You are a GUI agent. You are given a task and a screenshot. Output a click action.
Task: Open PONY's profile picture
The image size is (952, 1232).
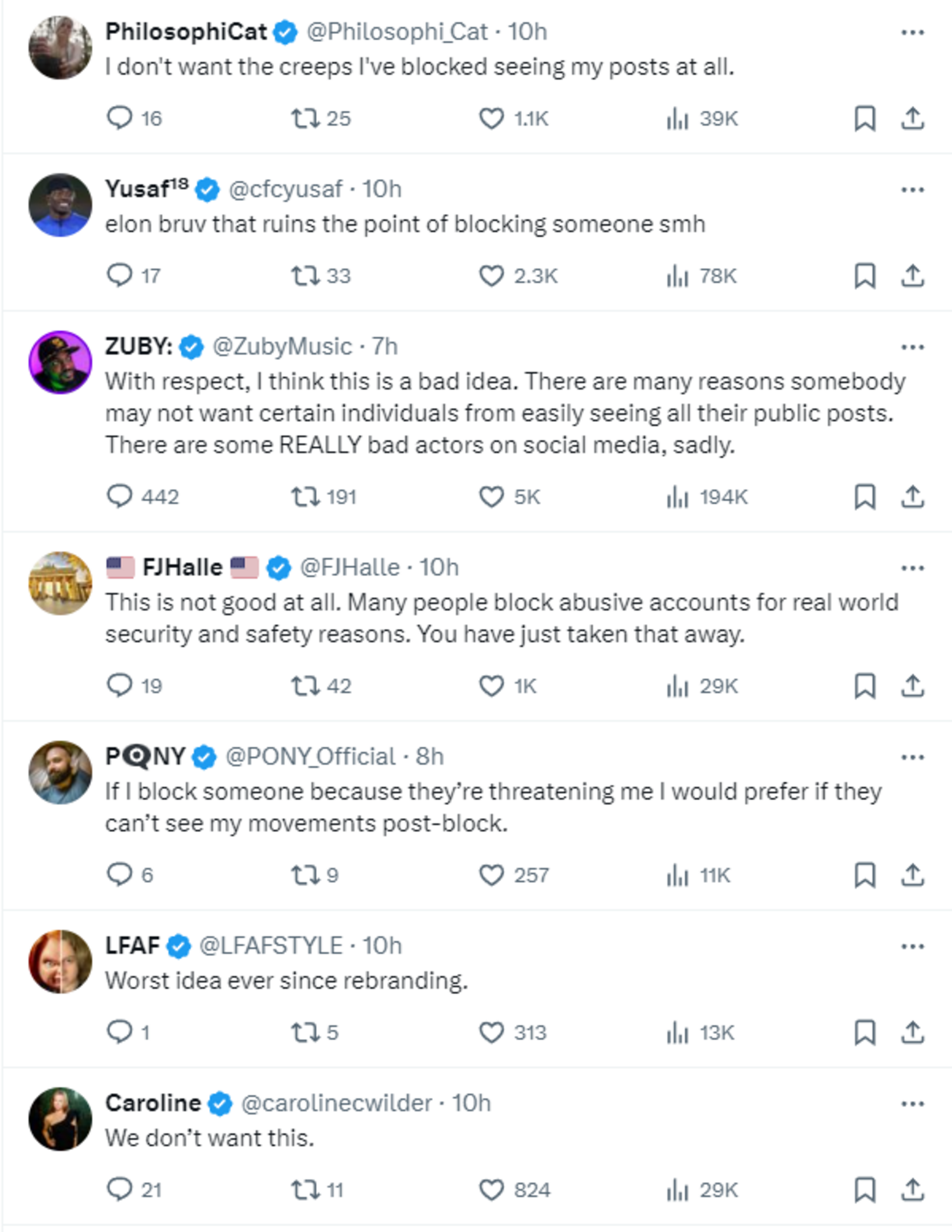[60, 772]
